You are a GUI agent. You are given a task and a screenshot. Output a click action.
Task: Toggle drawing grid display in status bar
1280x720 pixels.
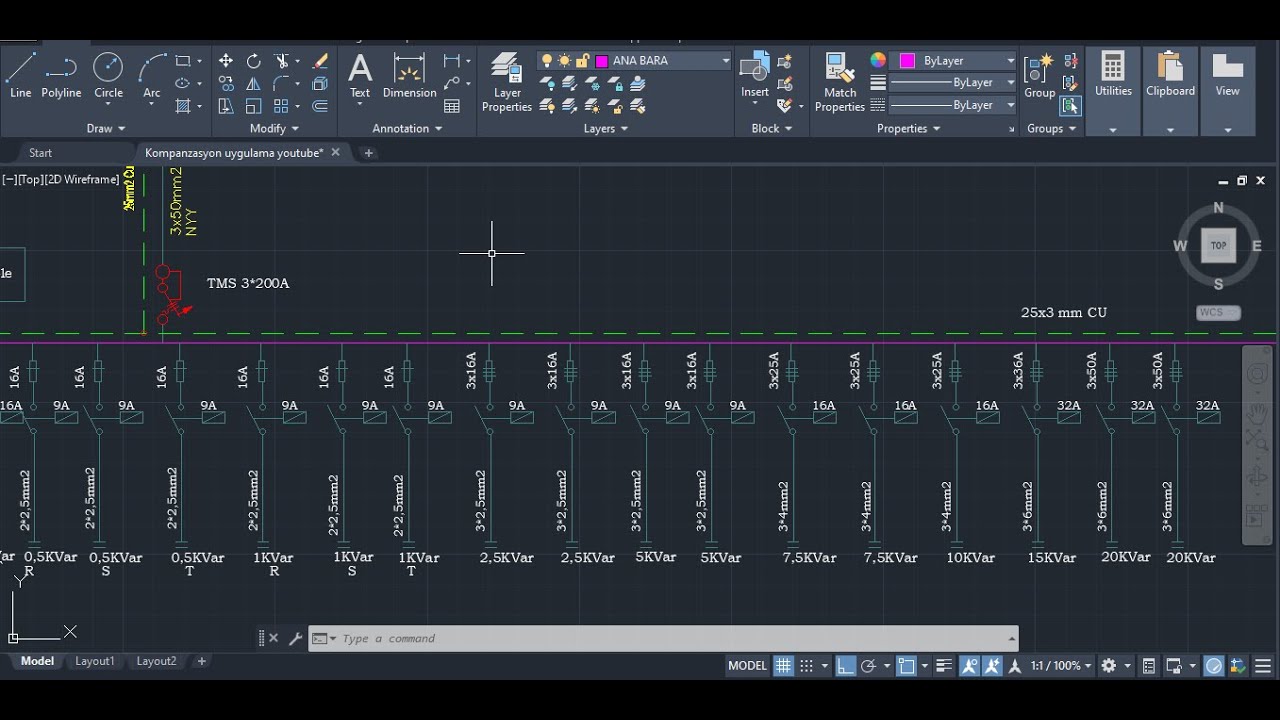pos(783,666)
